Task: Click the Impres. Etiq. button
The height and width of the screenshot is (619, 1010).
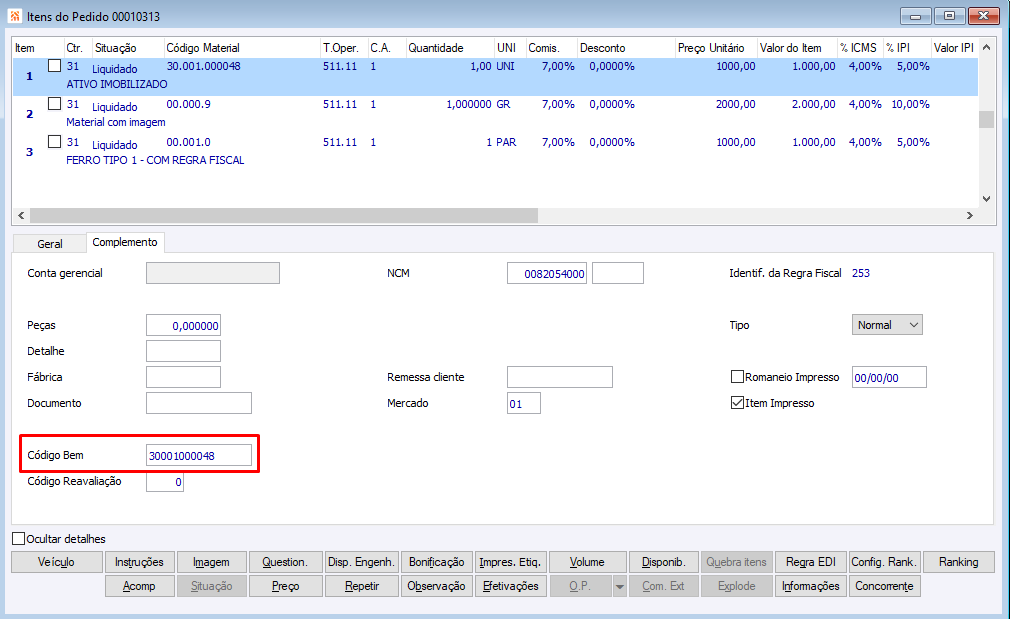Action: tap(510, 562)
